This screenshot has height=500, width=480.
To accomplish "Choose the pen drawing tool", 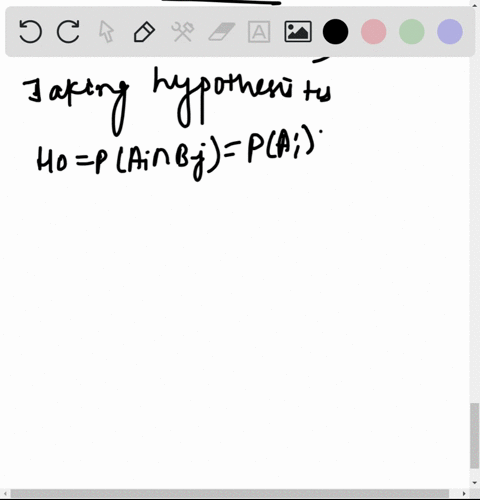I will pyautogui.click(x=144, y=32).
